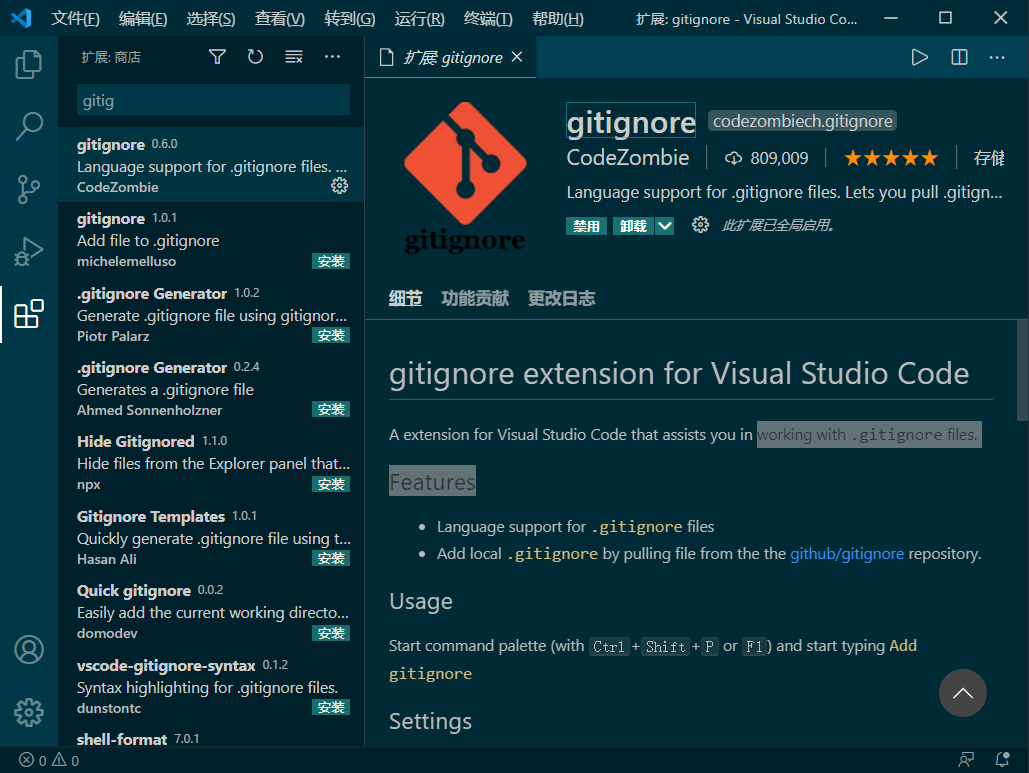Install gitignore by michelemelluso
The height and width of the screenshot is (773, 1029).
point(331,261)
